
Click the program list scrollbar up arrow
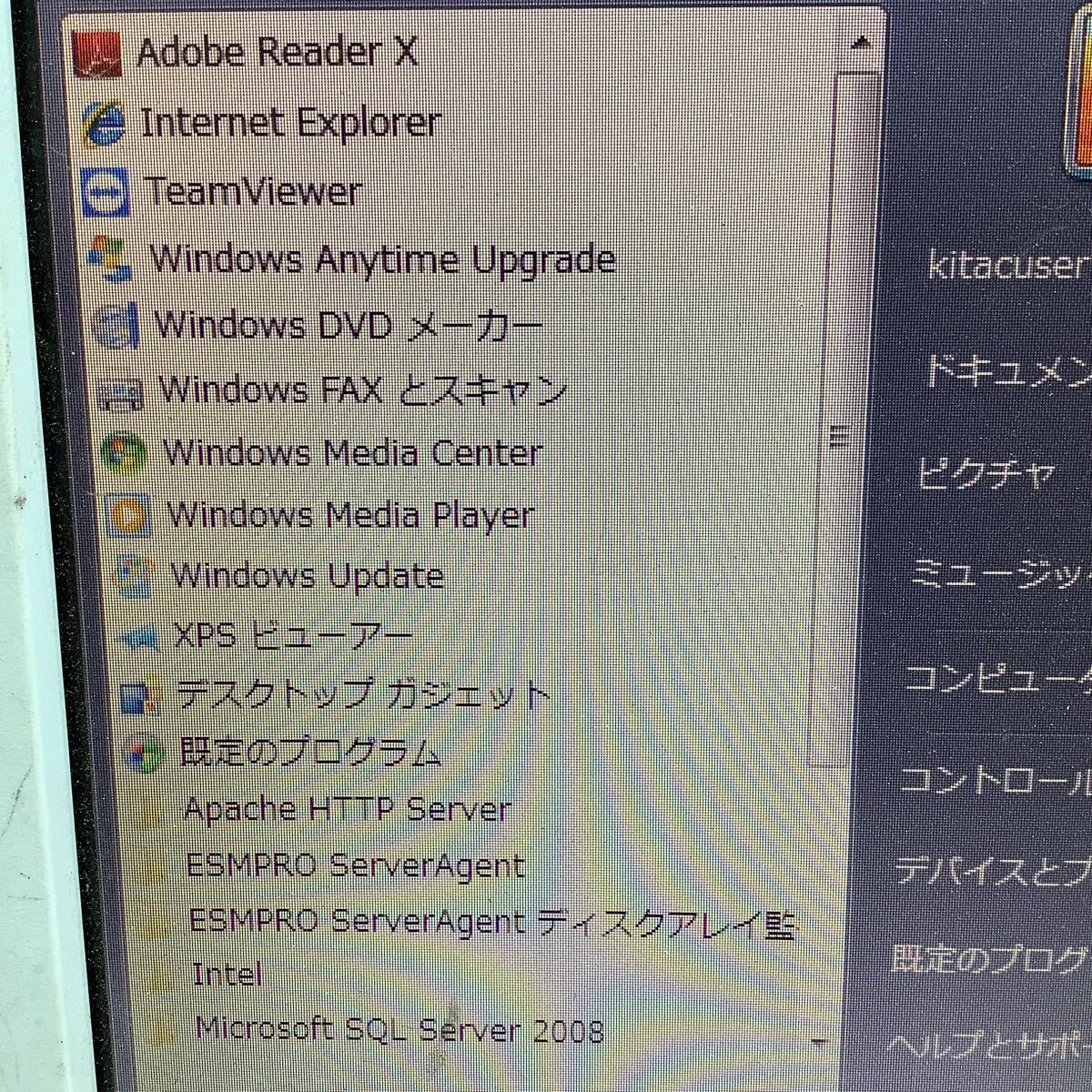pos(862,43)
